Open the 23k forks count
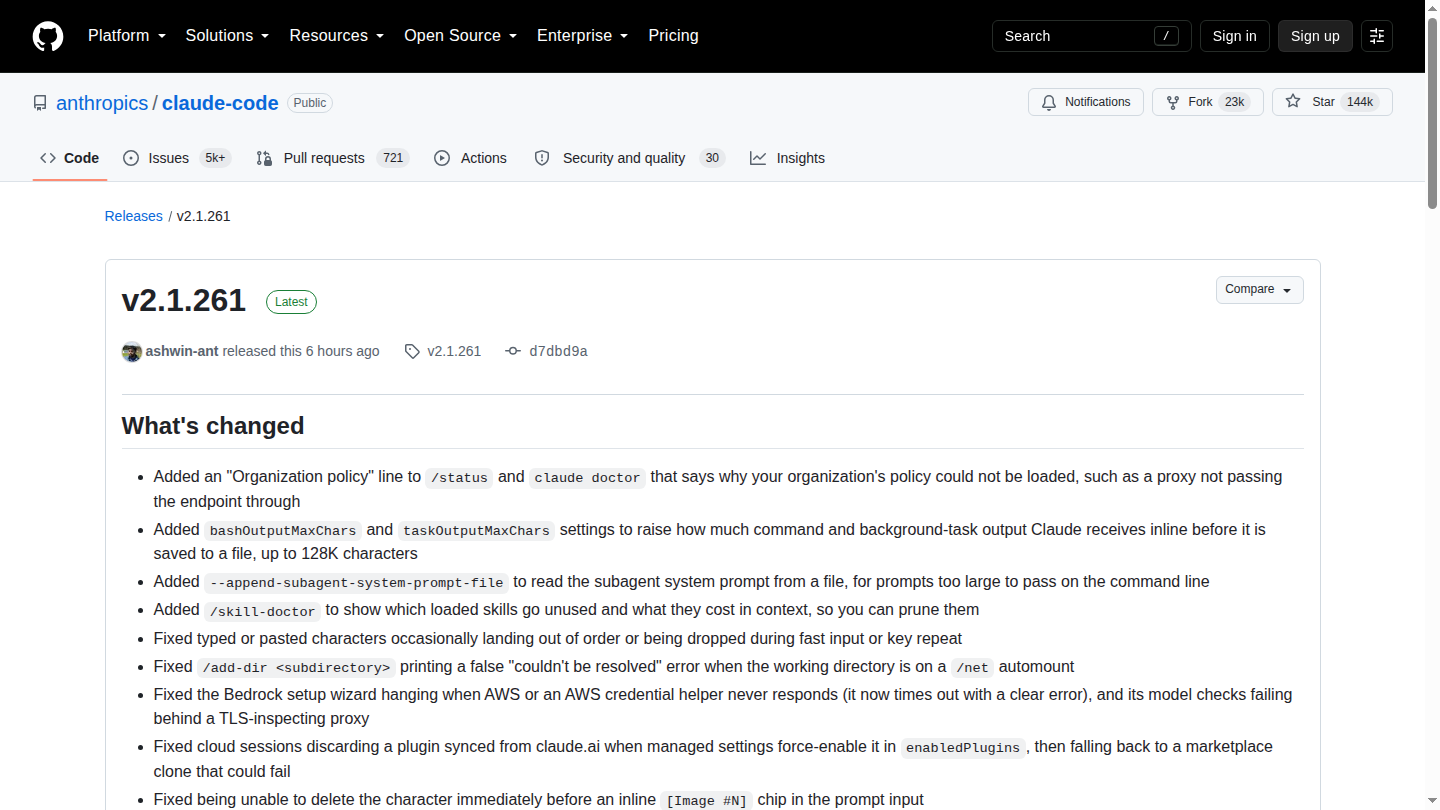Screen dimensions: 1440x810 pyautogui.click(x=1234, y=102)
